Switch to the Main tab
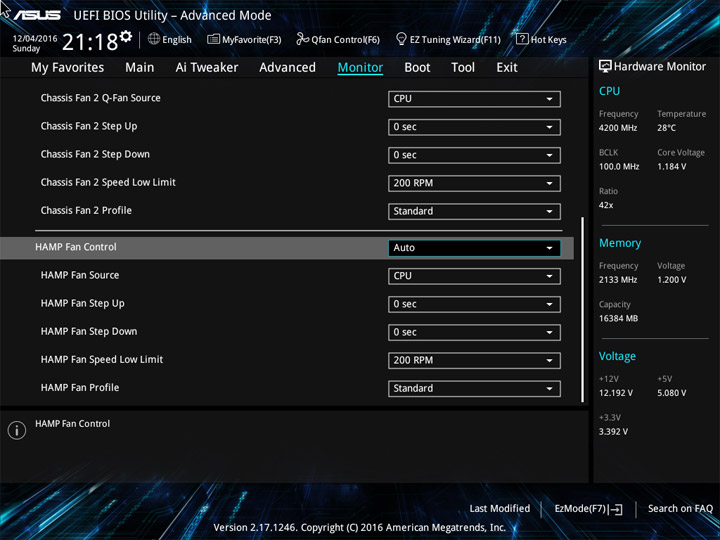Image resolution: width=720 pixels, height=540 pixels. 140,68
